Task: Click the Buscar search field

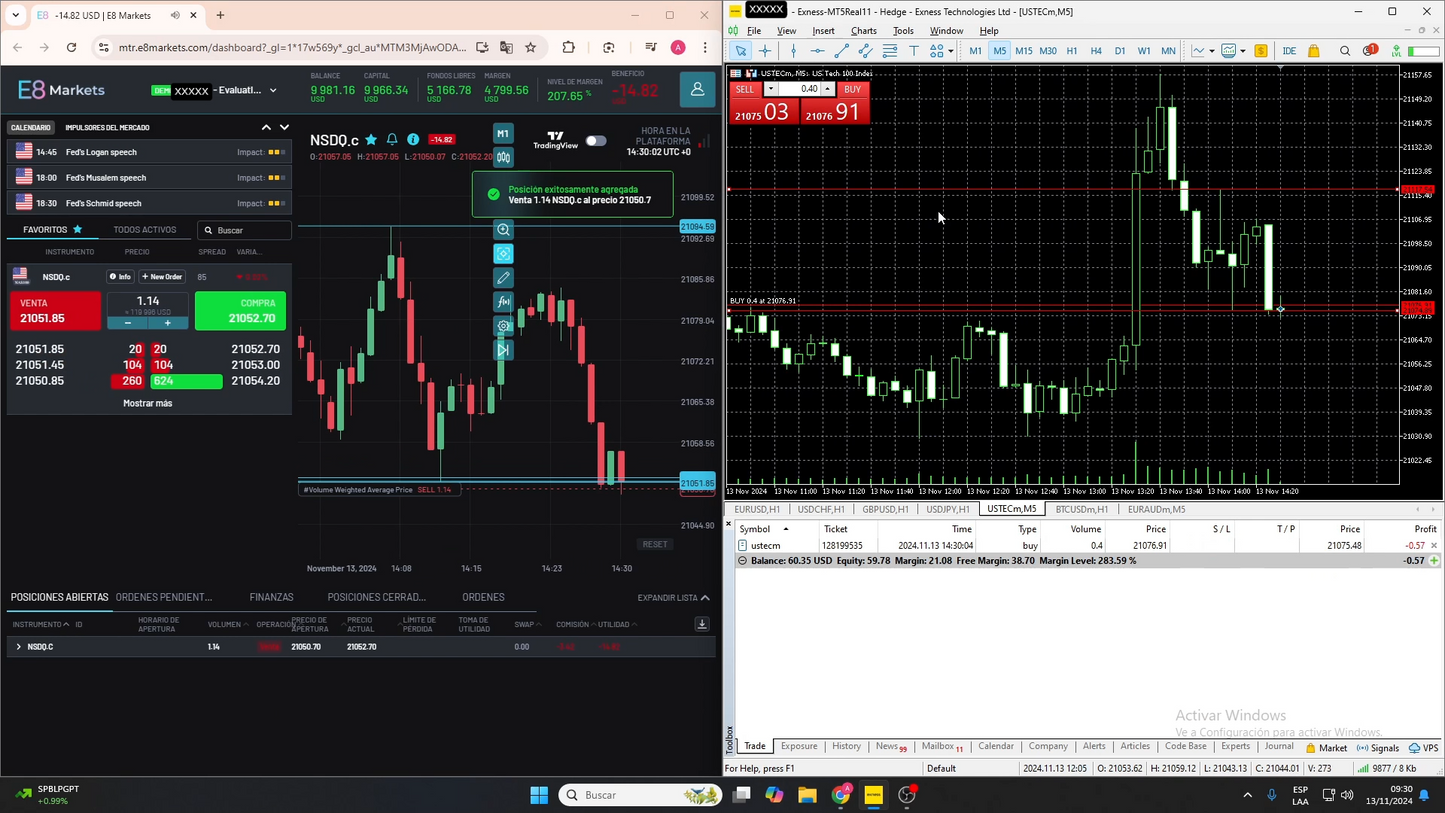Action: pos(243,230)
